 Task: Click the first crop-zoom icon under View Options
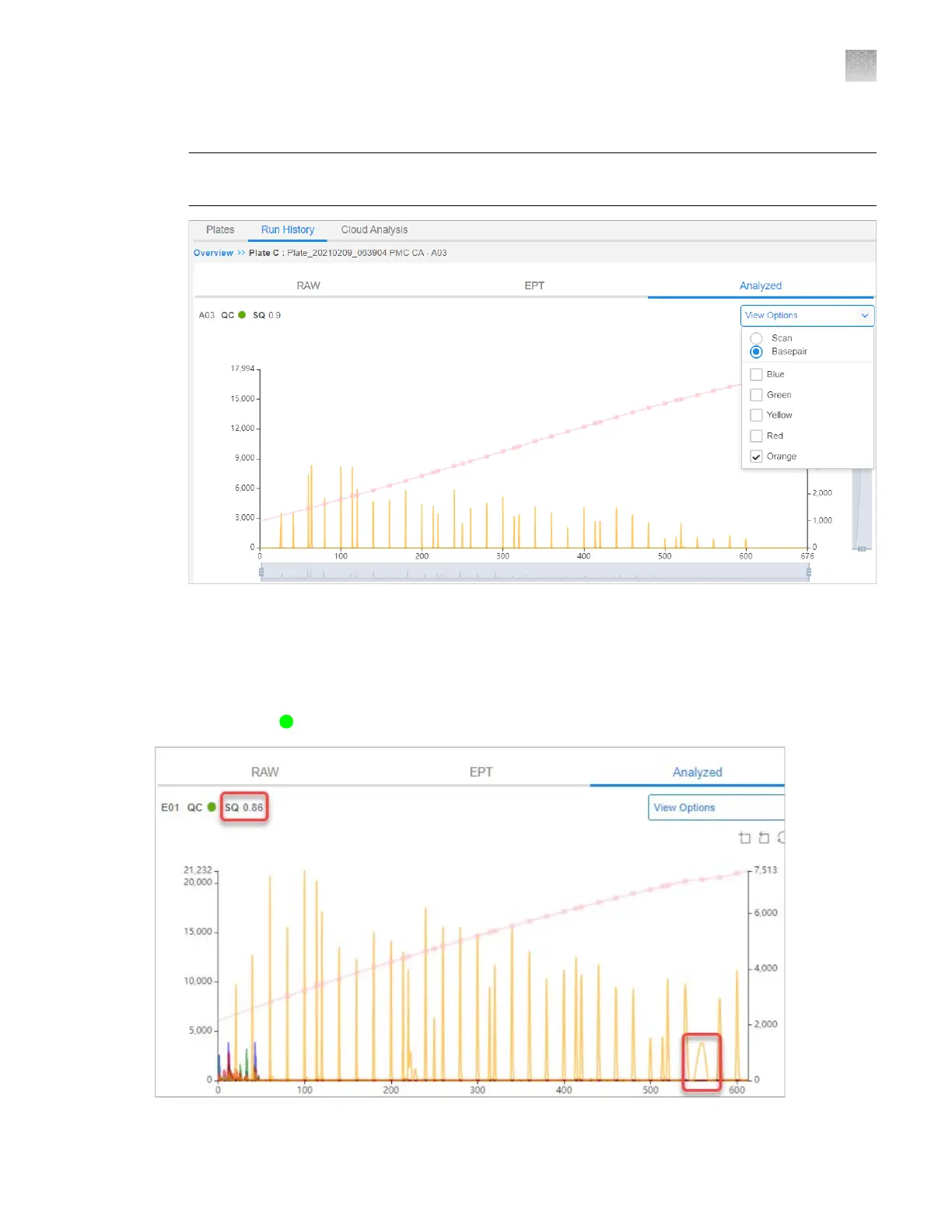click(744, 838)
